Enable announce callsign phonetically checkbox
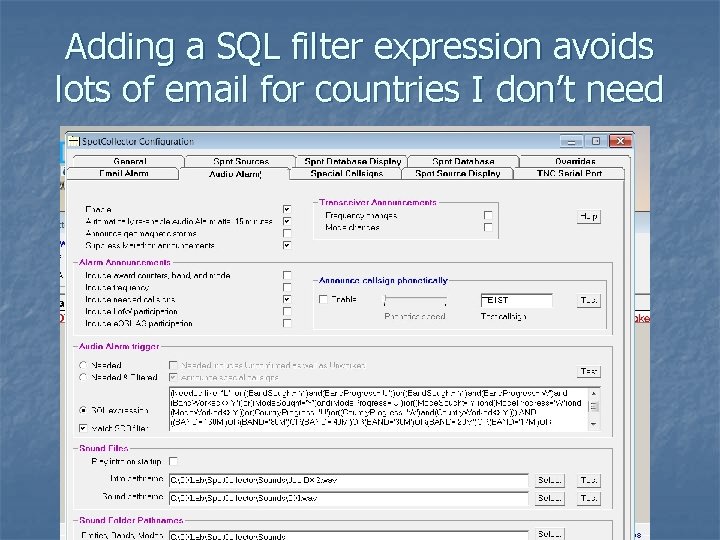This screenshot has width=720, height=540. point(323,299)
